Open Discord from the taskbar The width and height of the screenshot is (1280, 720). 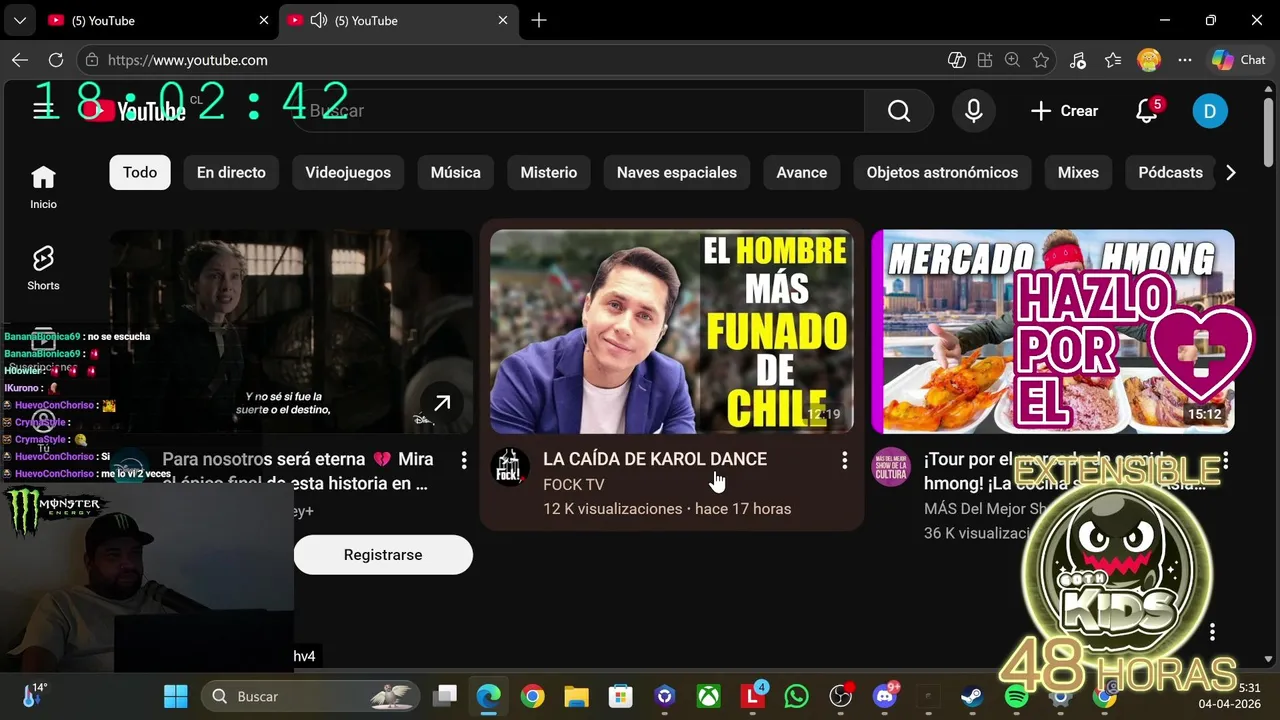(885, 696)
